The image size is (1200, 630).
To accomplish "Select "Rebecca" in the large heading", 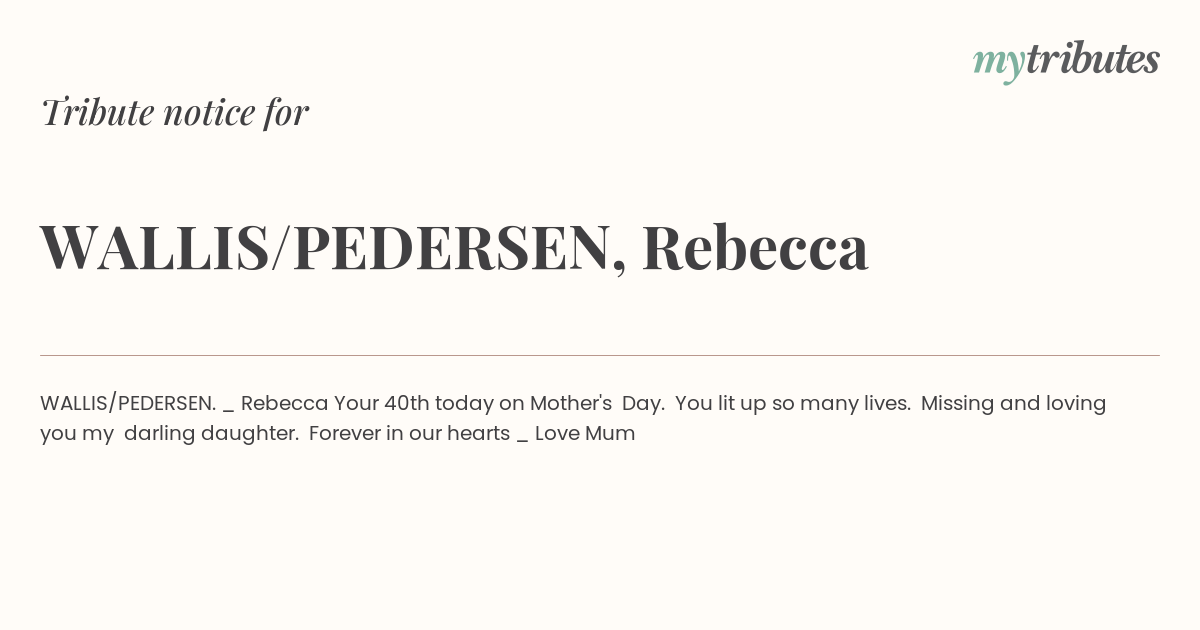I will (755, 247).
